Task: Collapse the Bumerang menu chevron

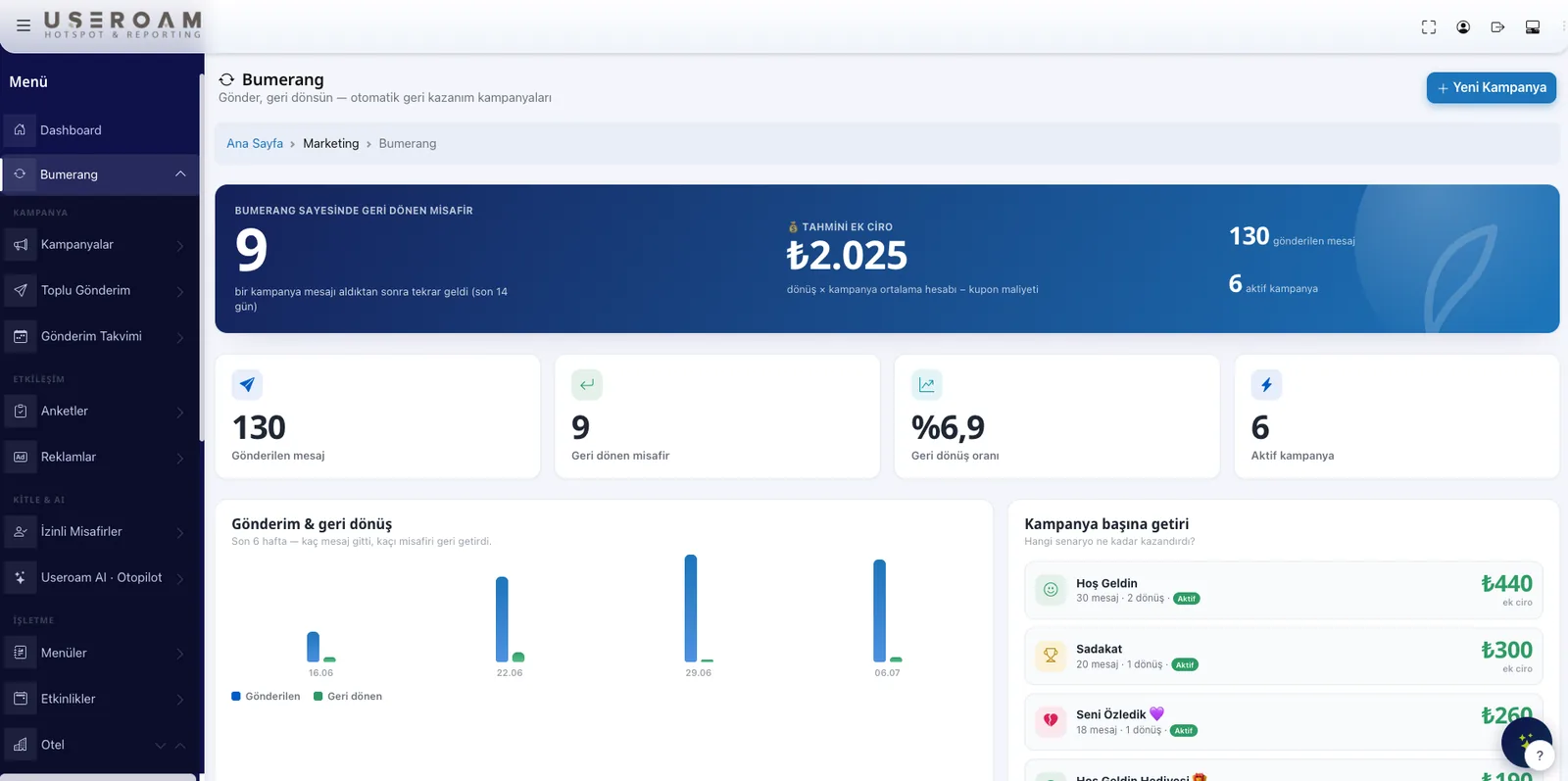Action: coord(180,174)
